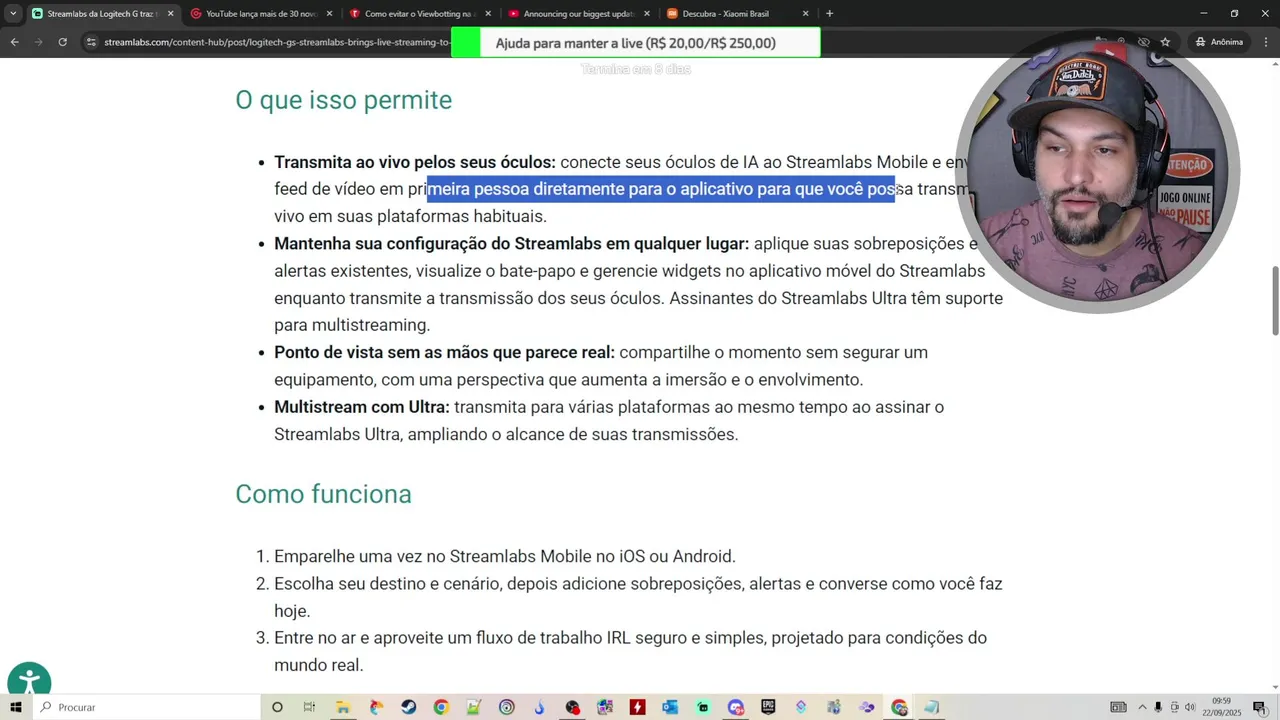The height and width of the screenshot is (720, 1280).
Task: Switch to the YouTube lança tab
Action: (x=260, y=14)
